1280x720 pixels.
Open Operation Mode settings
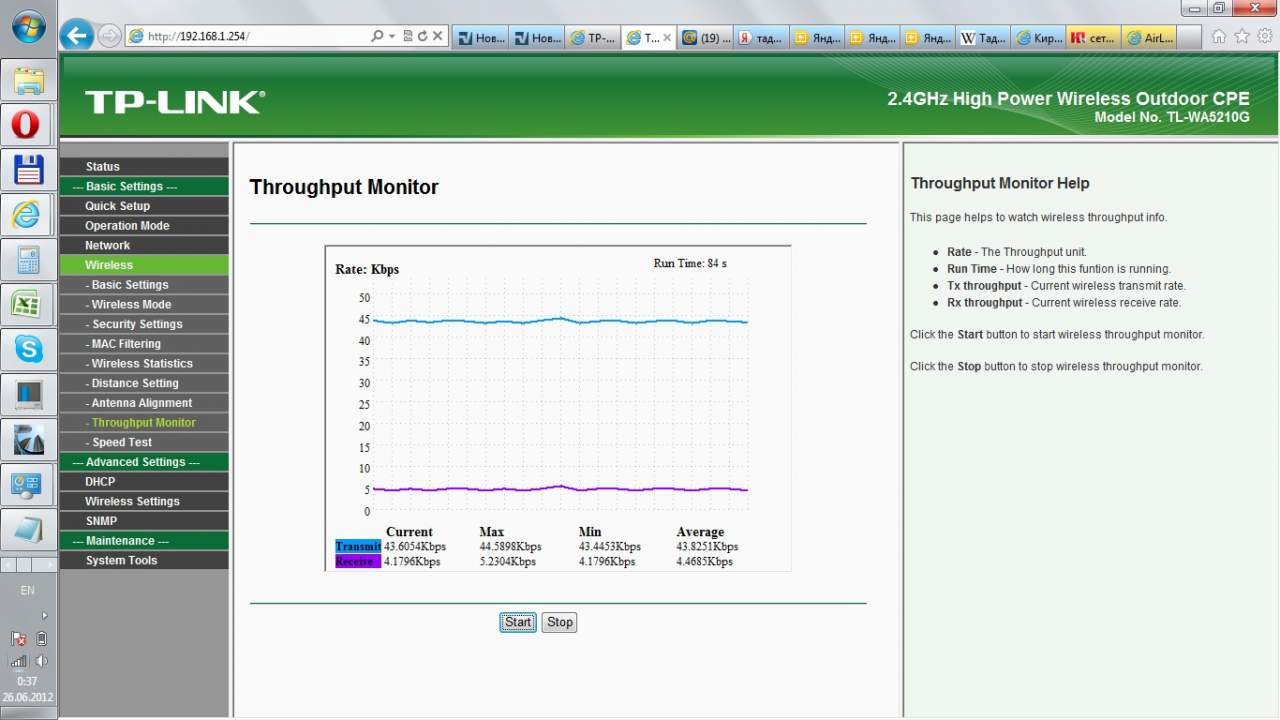click(144, 226)
